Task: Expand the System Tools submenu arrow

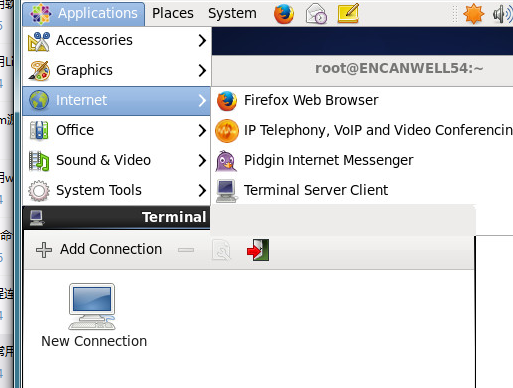Action: click(202, 190)
